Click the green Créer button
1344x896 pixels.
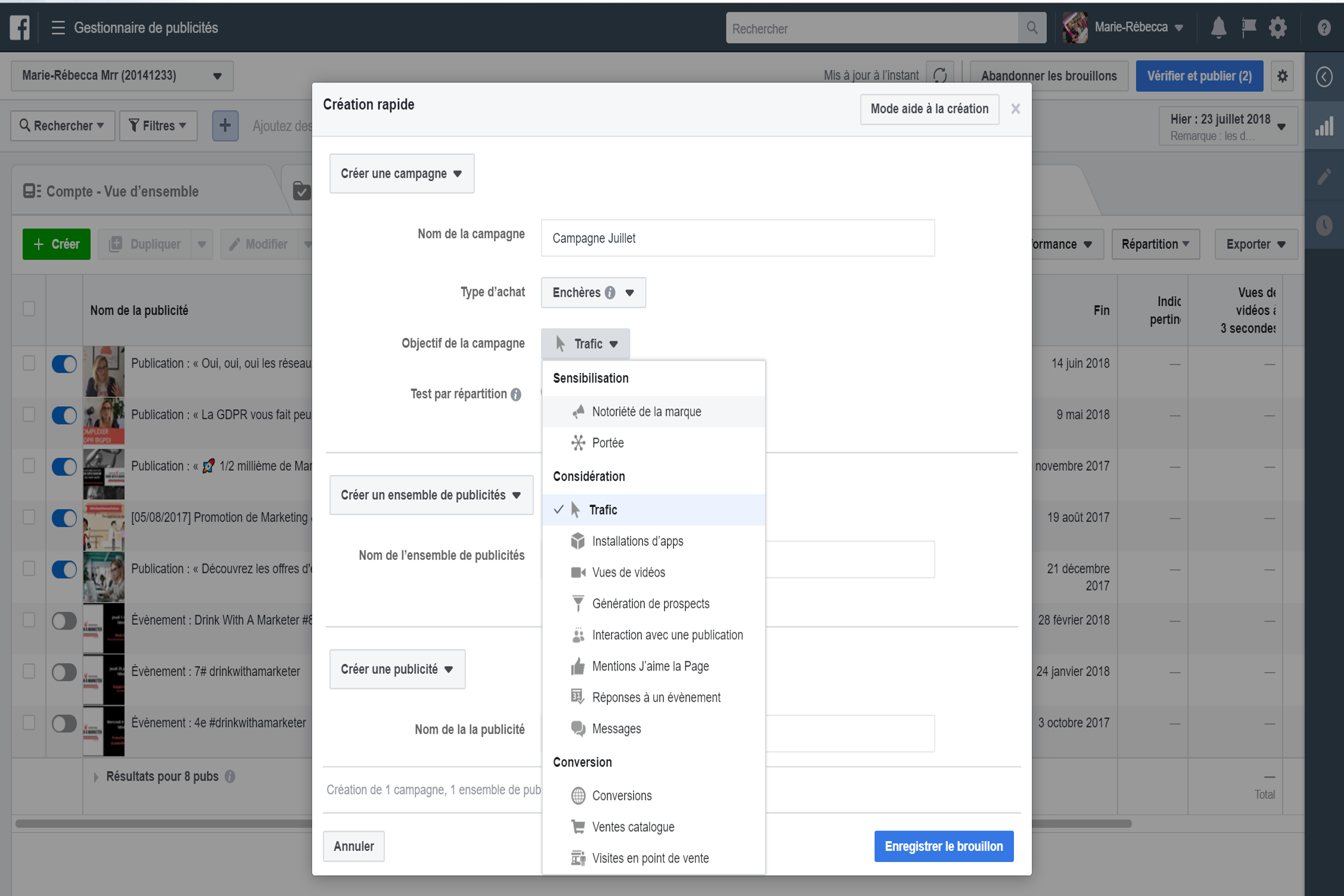57,244
